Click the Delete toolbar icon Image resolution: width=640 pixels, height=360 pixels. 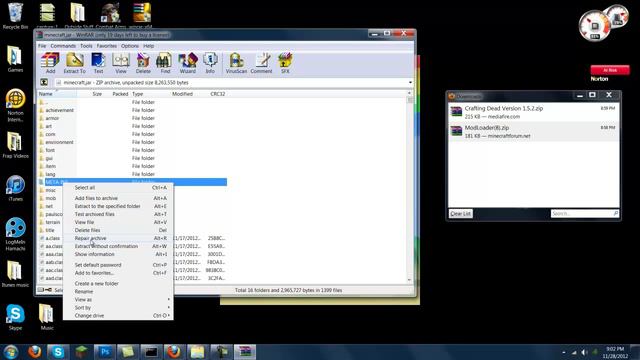pyautogui.click(x=143, y=63)
